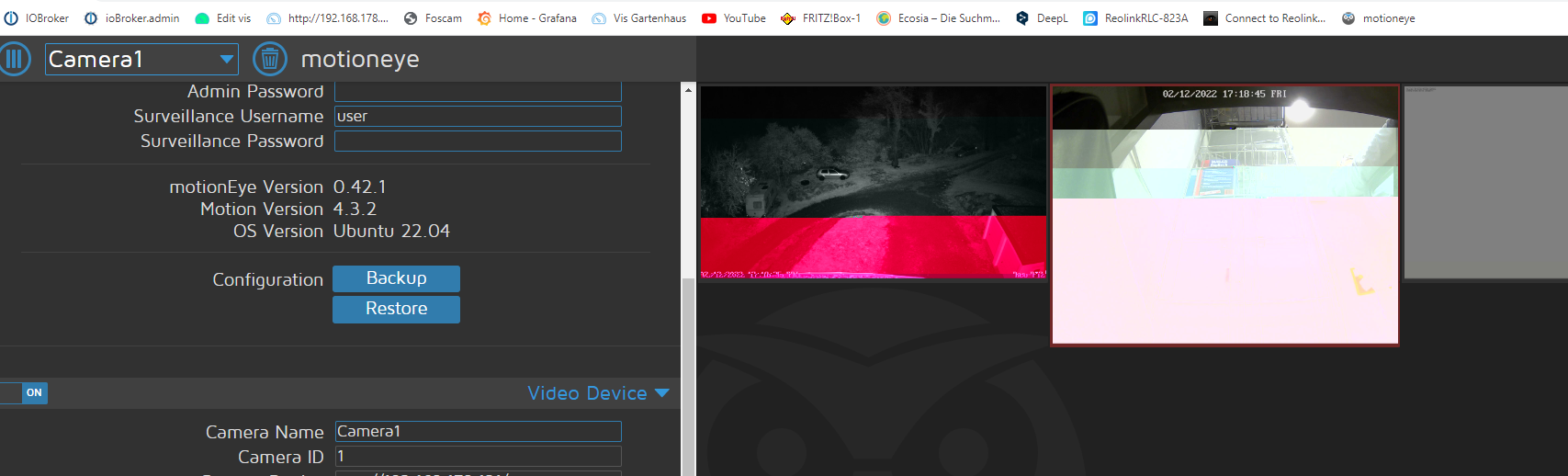Open the motioneye bookmark
This screenshot has height=476, width=1568.
1379,18
